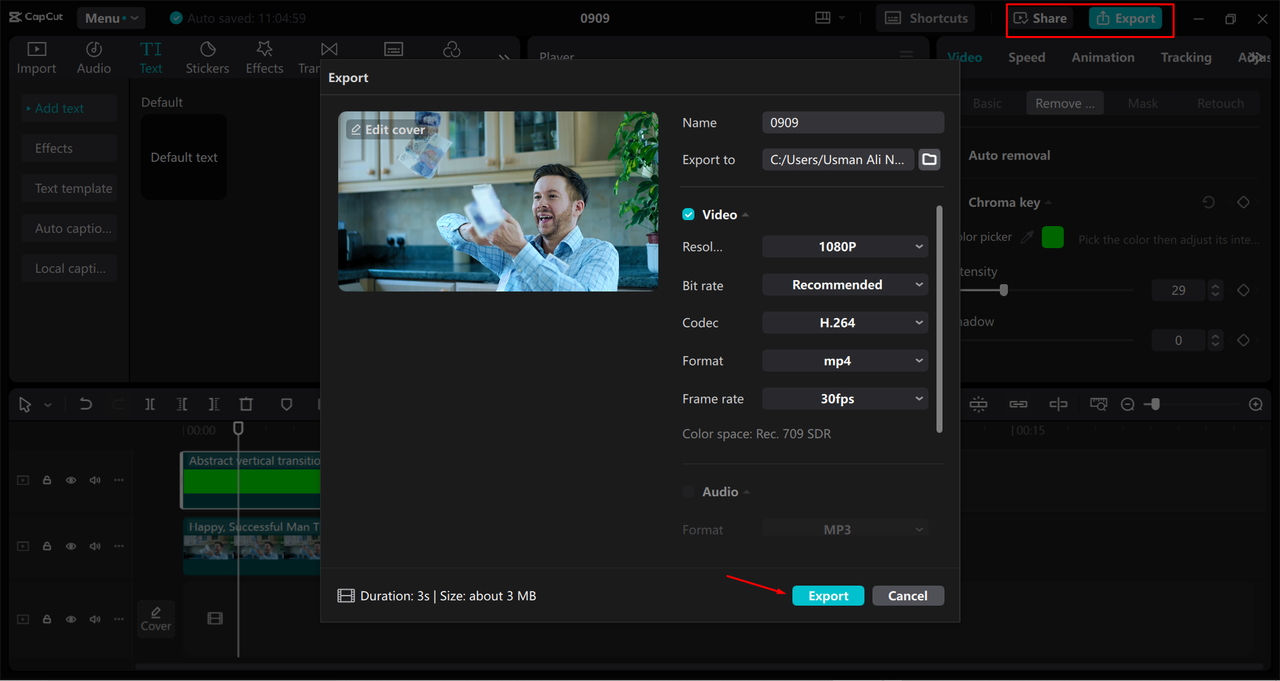1280x681 pixels.
Task: Open the folder browse icon beside Export to
Action: [x=929, y=159]
